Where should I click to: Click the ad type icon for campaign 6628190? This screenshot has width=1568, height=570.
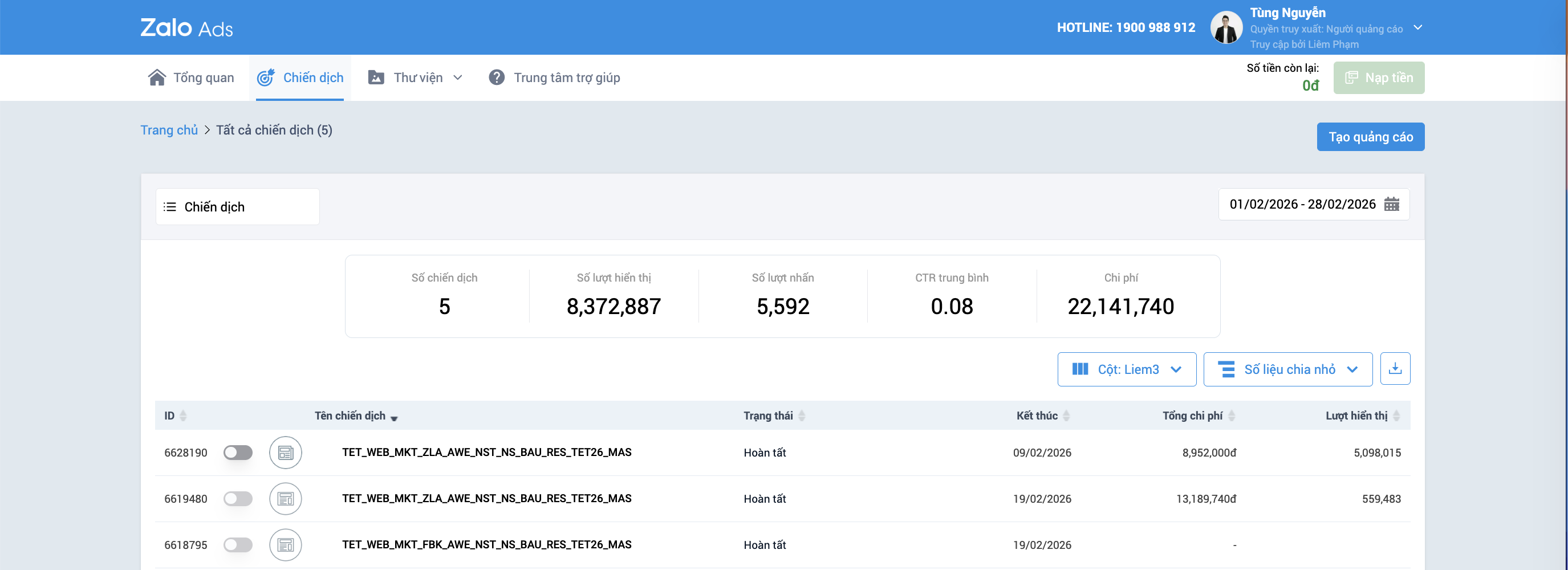[286, 453]
